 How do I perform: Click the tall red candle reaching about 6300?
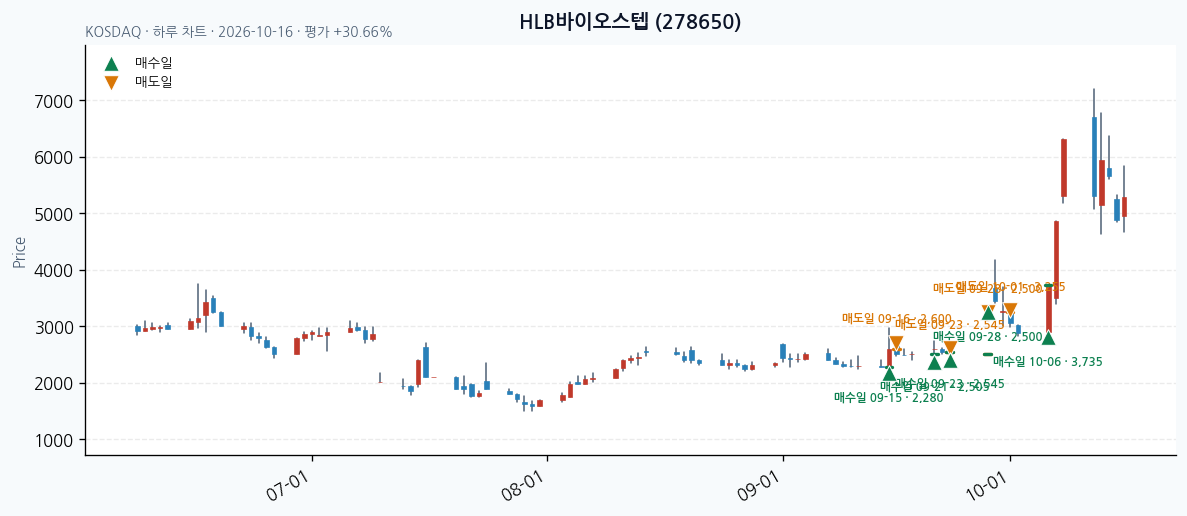(1064, 168)
